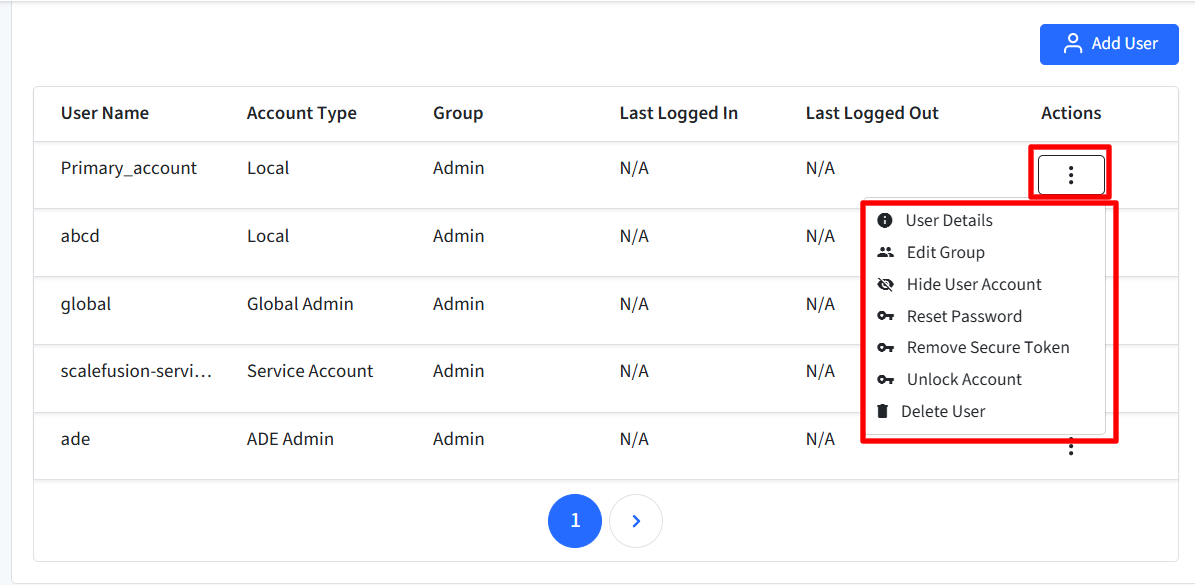This screenshot has height=585, width=1195.
Task: Click the key icon beside Remove Secure Token
Action: click(x=886, y=347)
